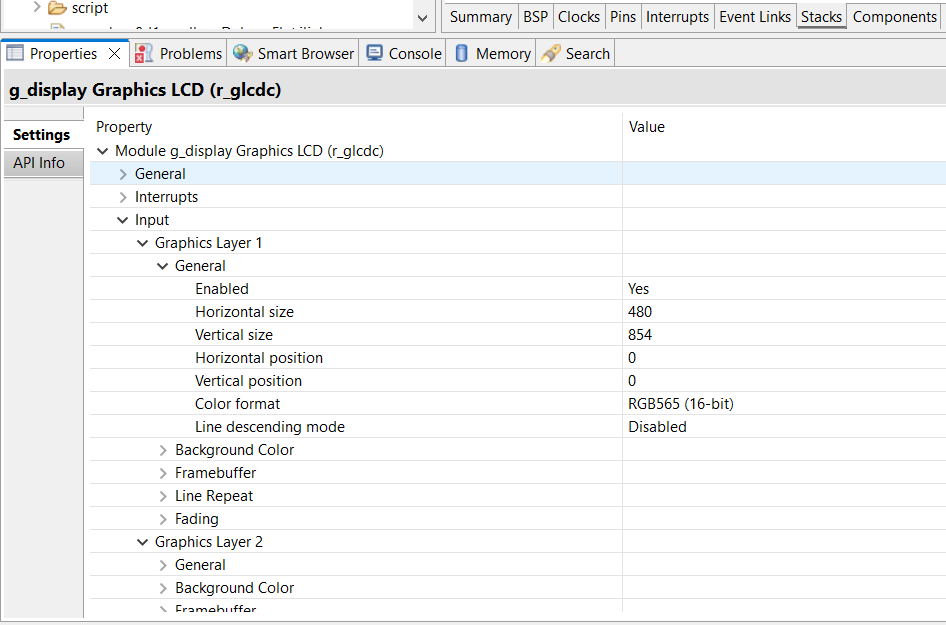Click the Enabled value Yes
The height and width of the screenshot is (625, 946).
tap(638, 289)
